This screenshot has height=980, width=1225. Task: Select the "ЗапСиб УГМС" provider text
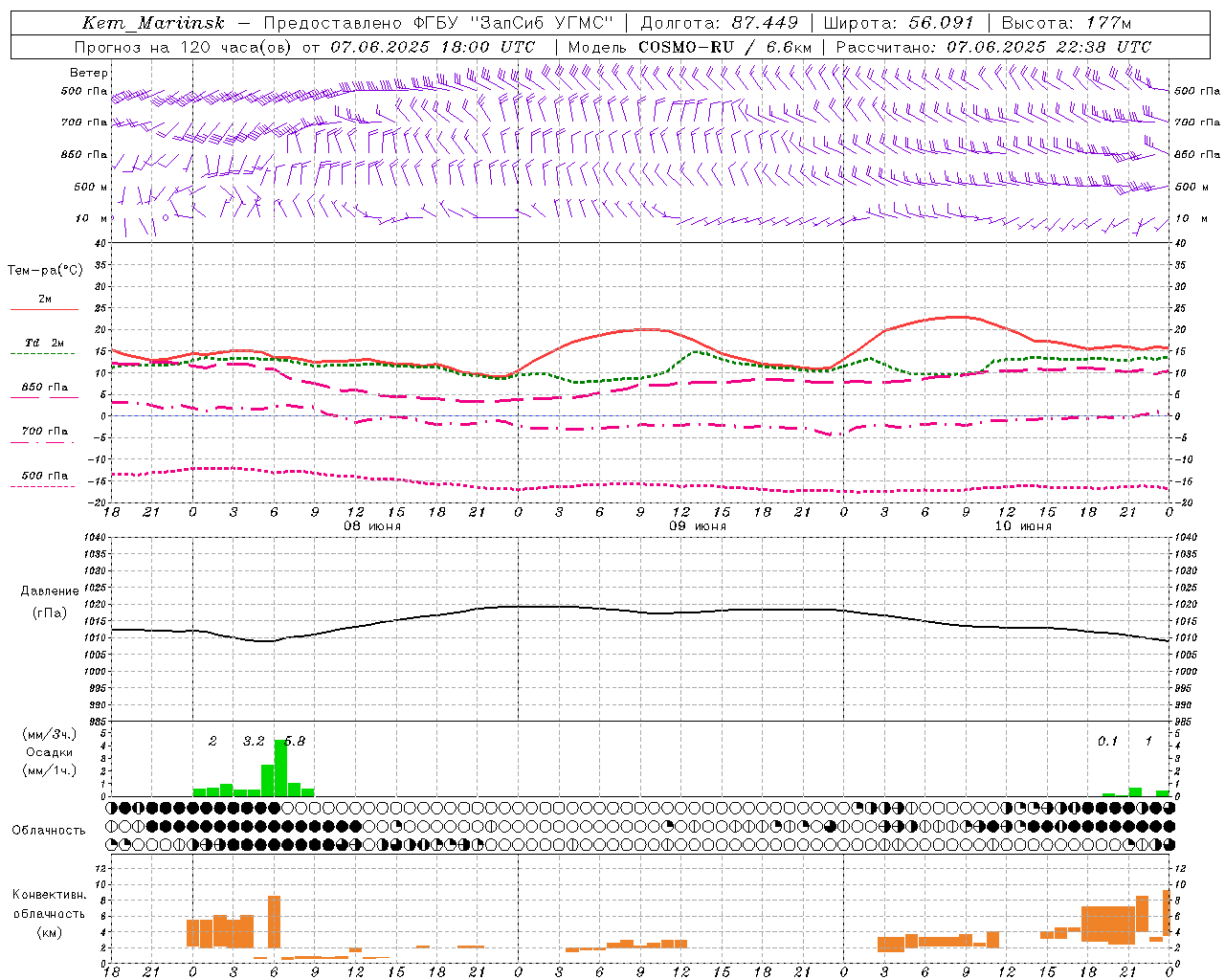click(x=541, y=23)
